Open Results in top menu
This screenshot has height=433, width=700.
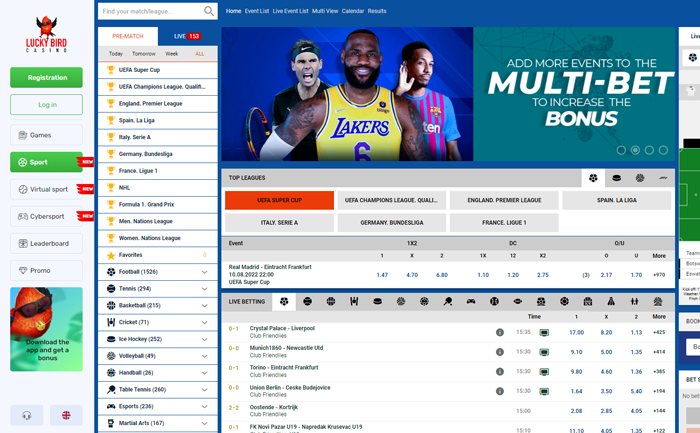377,11
